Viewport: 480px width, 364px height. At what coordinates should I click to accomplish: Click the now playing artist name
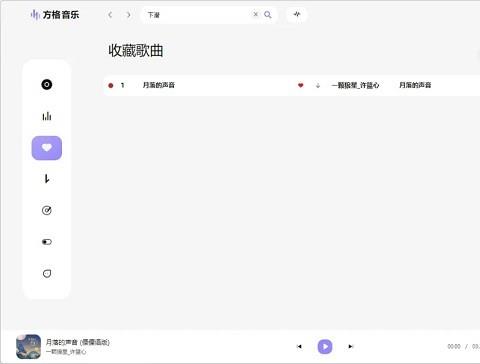[x=66, y=352]
